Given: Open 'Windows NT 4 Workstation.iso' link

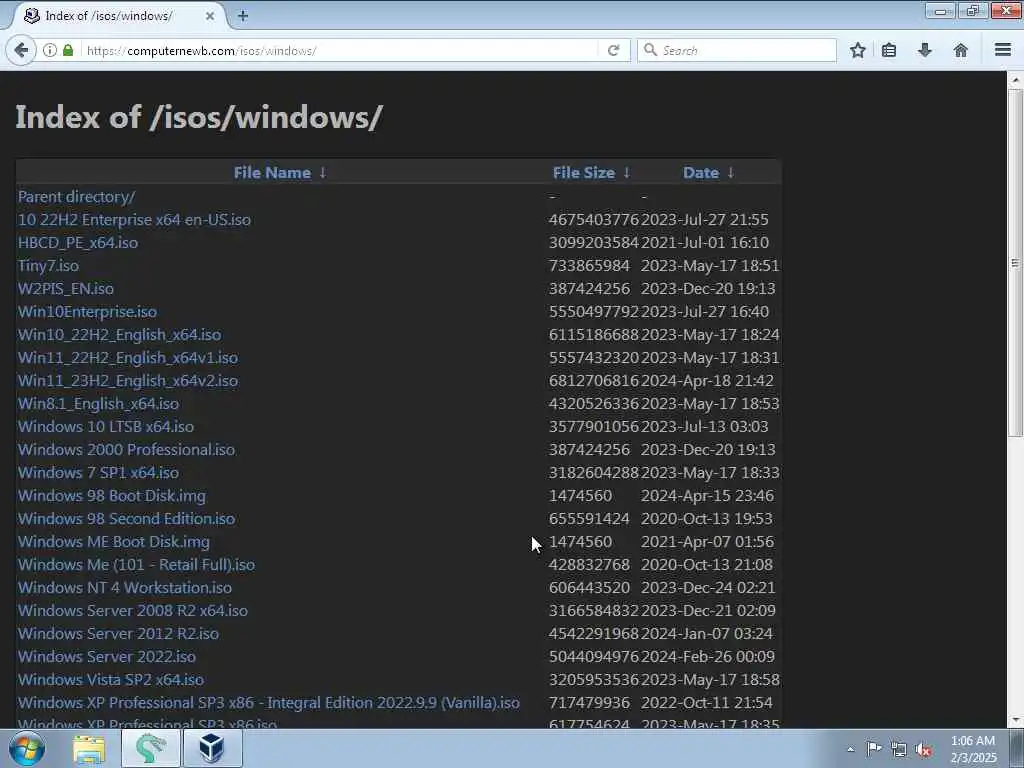Looking at the screenshot, I should (x=125, y=587).
